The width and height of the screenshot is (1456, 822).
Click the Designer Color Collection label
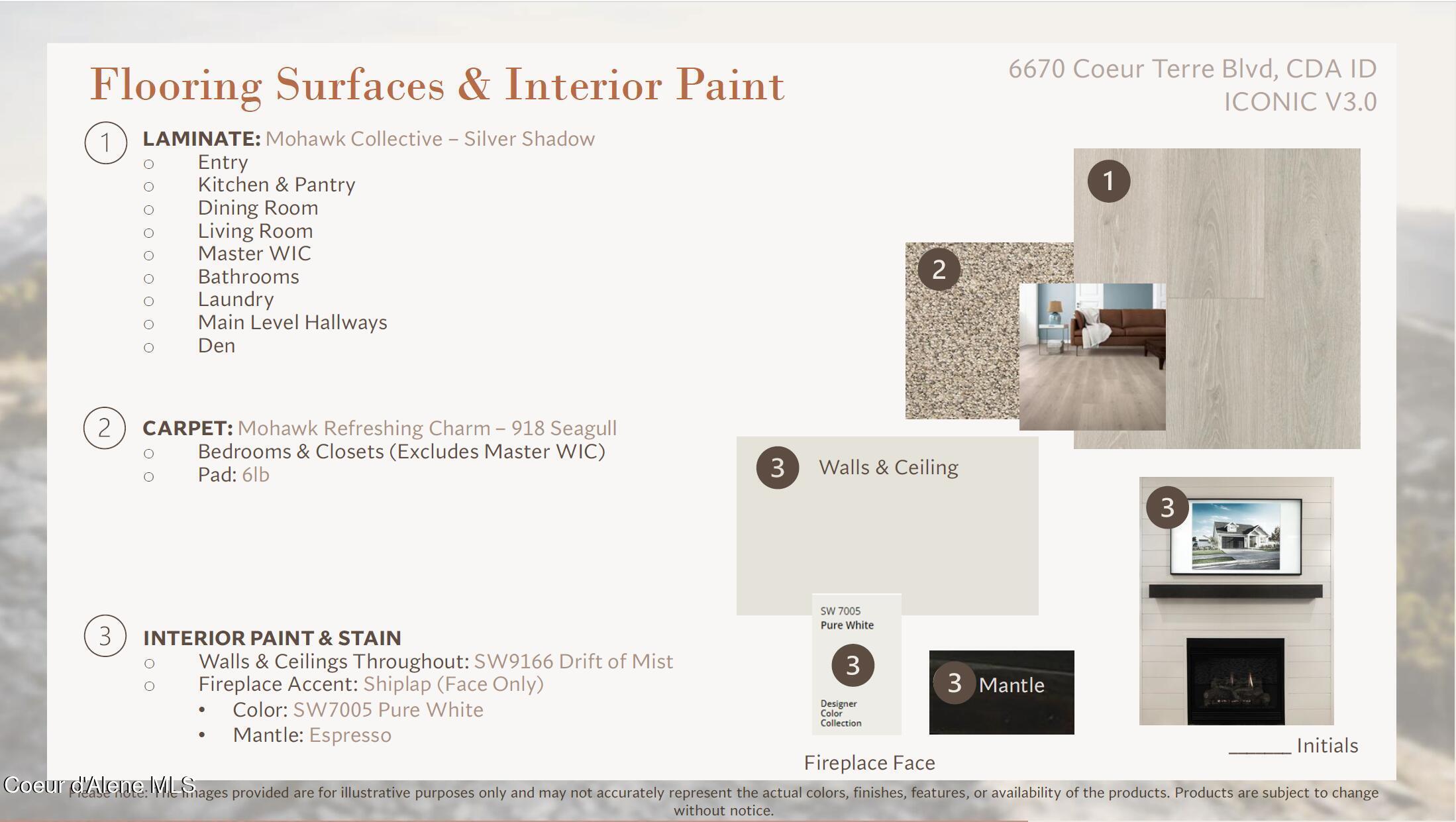[x=841, y=713]
